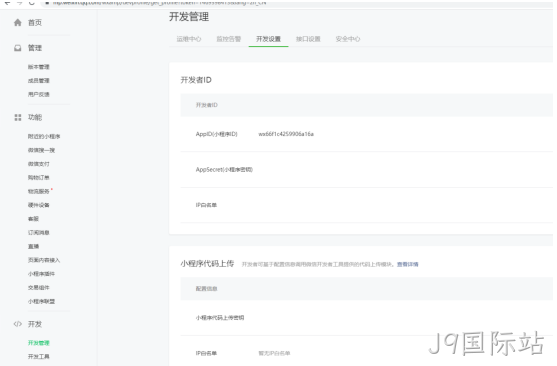Open 物流服务 in the sidebar

point(39,192)
